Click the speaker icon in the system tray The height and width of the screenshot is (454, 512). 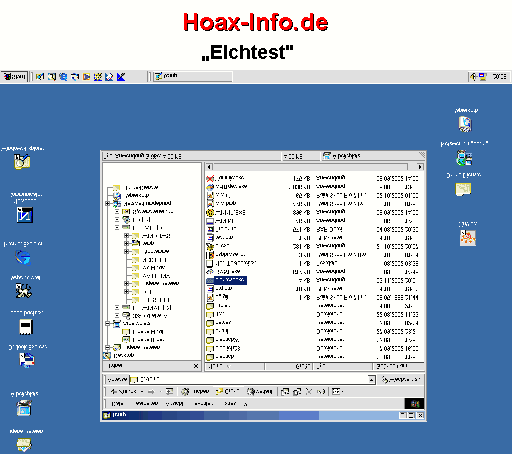473,77
